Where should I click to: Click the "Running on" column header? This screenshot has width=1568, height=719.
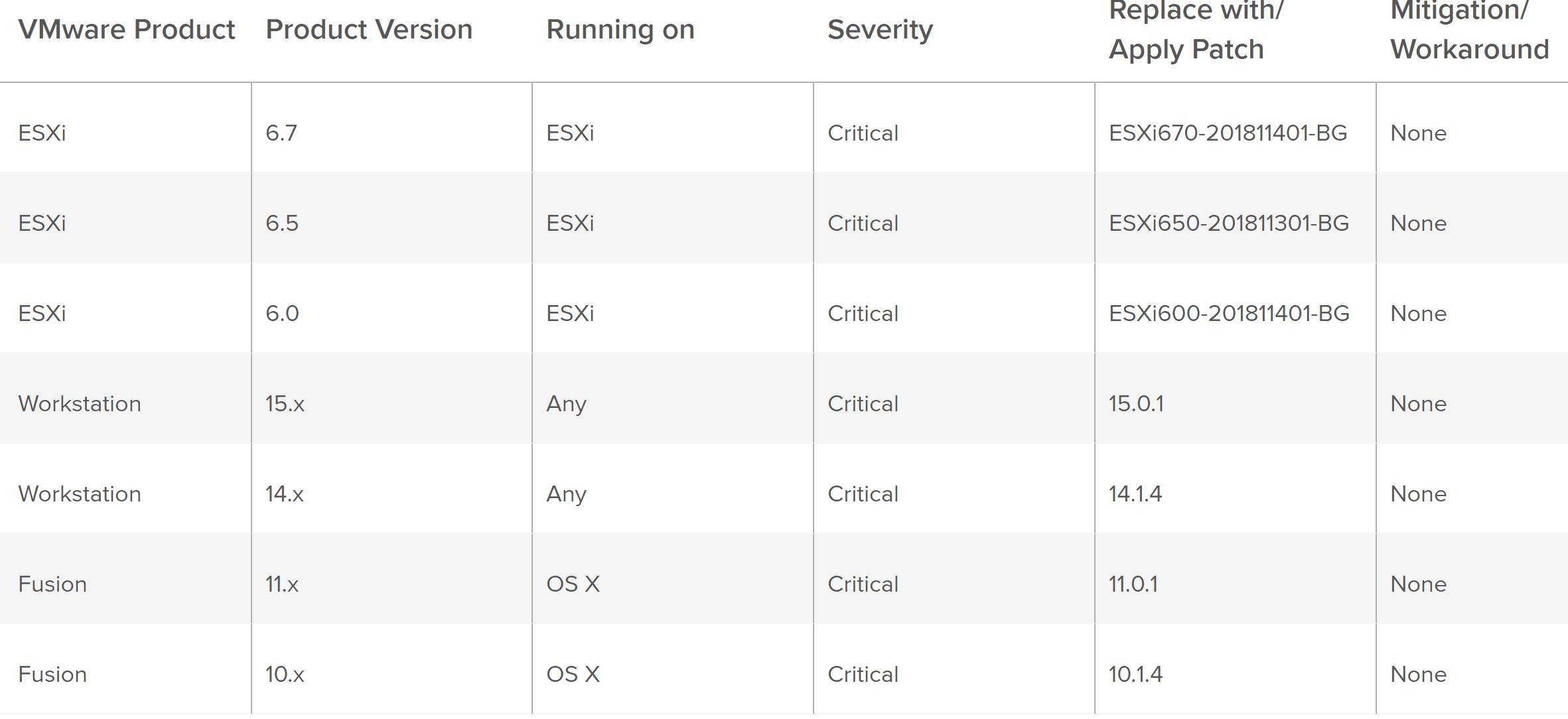coord(620,30)
